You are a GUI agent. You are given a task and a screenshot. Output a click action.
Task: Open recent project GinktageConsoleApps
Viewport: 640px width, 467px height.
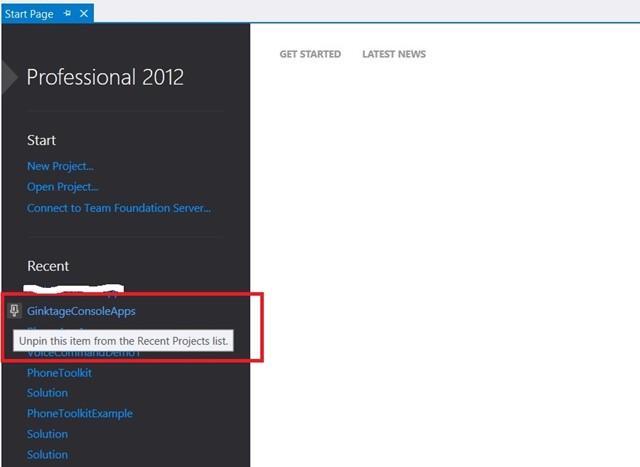coord(81,311)
